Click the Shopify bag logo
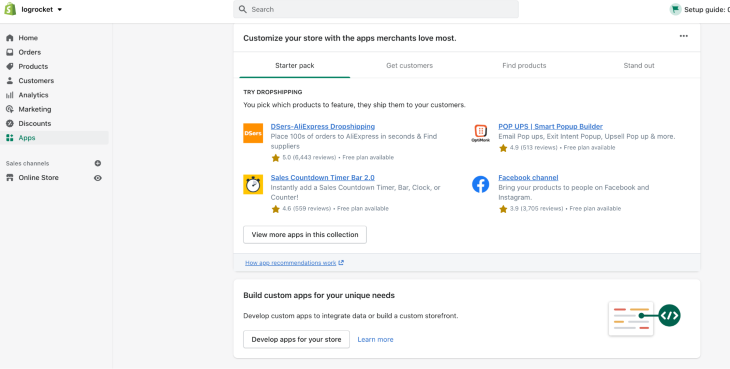 [10, 9]
